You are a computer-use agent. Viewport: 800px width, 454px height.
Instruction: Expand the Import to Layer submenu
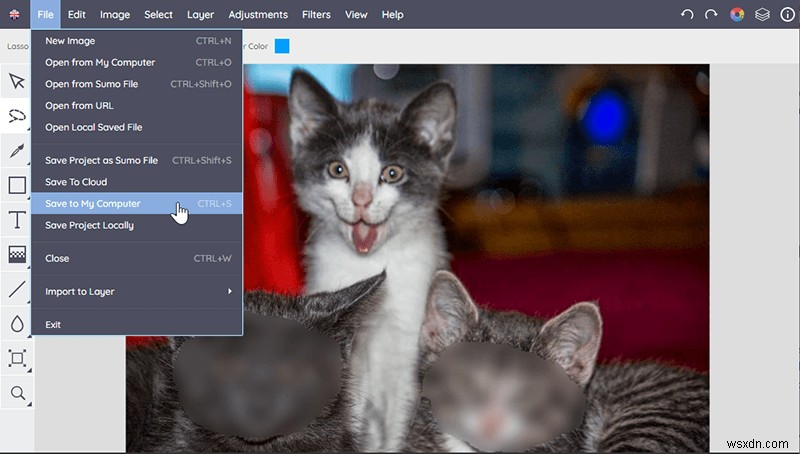pyautogui.click(x=137, y=292)
